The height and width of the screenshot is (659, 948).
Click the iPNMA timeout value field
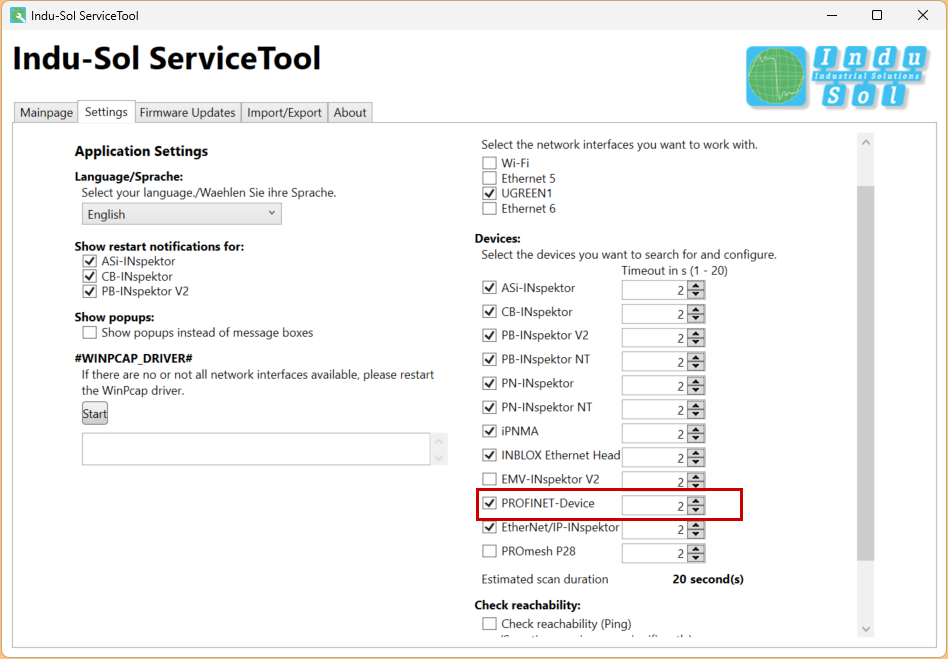coord(655,433)
